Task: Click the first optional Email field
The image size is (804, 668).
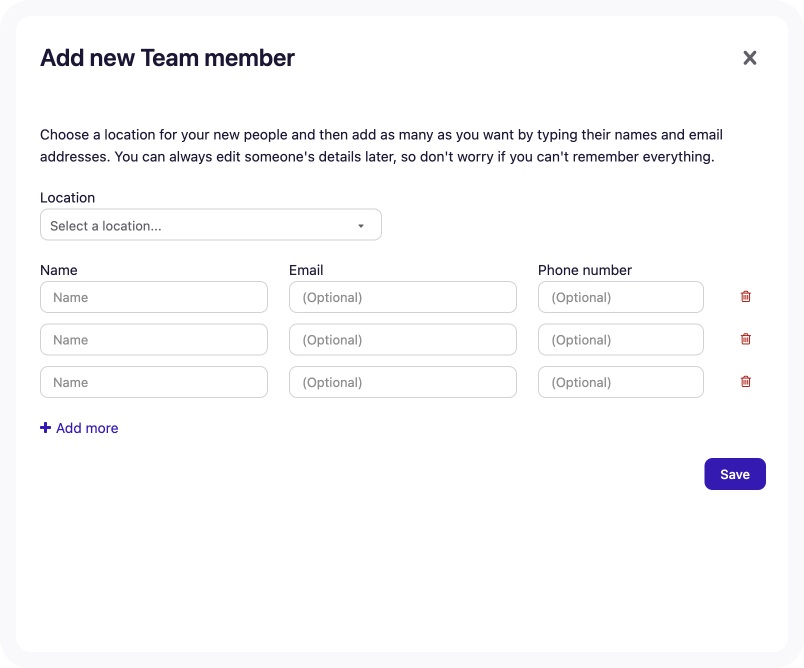Action: pos(402,296)
